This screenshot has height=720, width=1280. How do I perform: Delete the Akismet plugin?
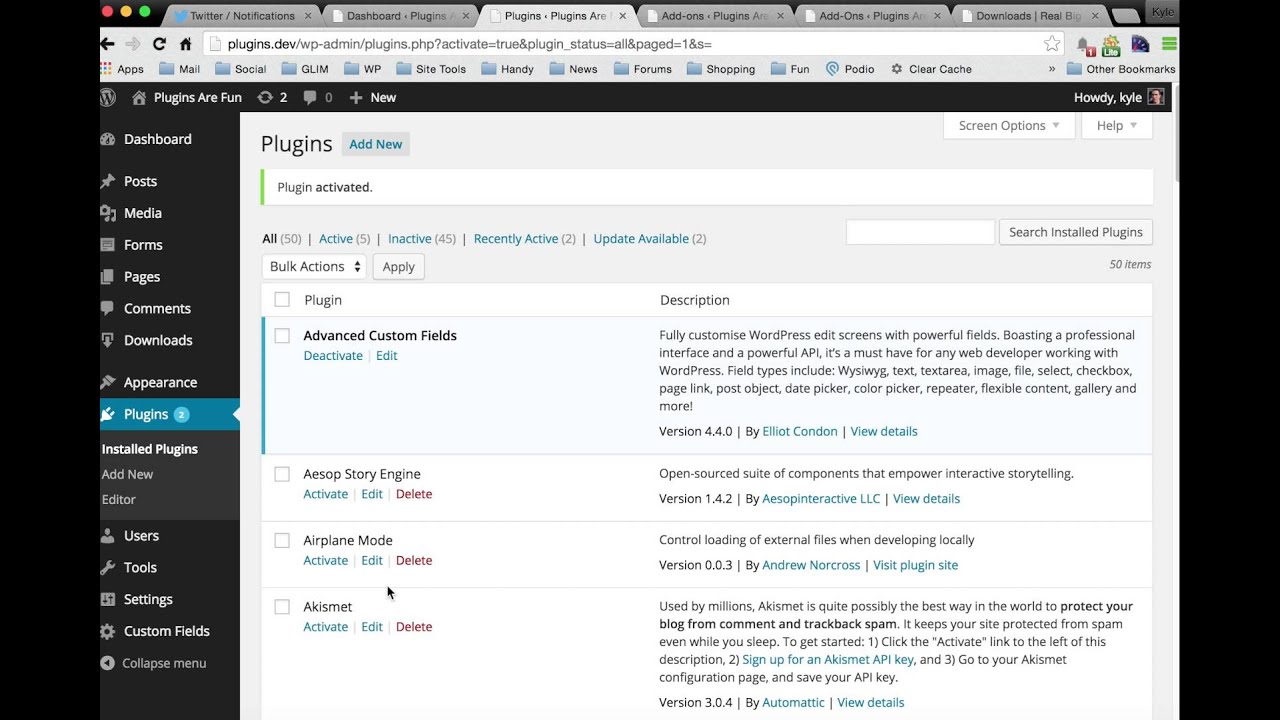pyautogui.click(x=414, y=627)
